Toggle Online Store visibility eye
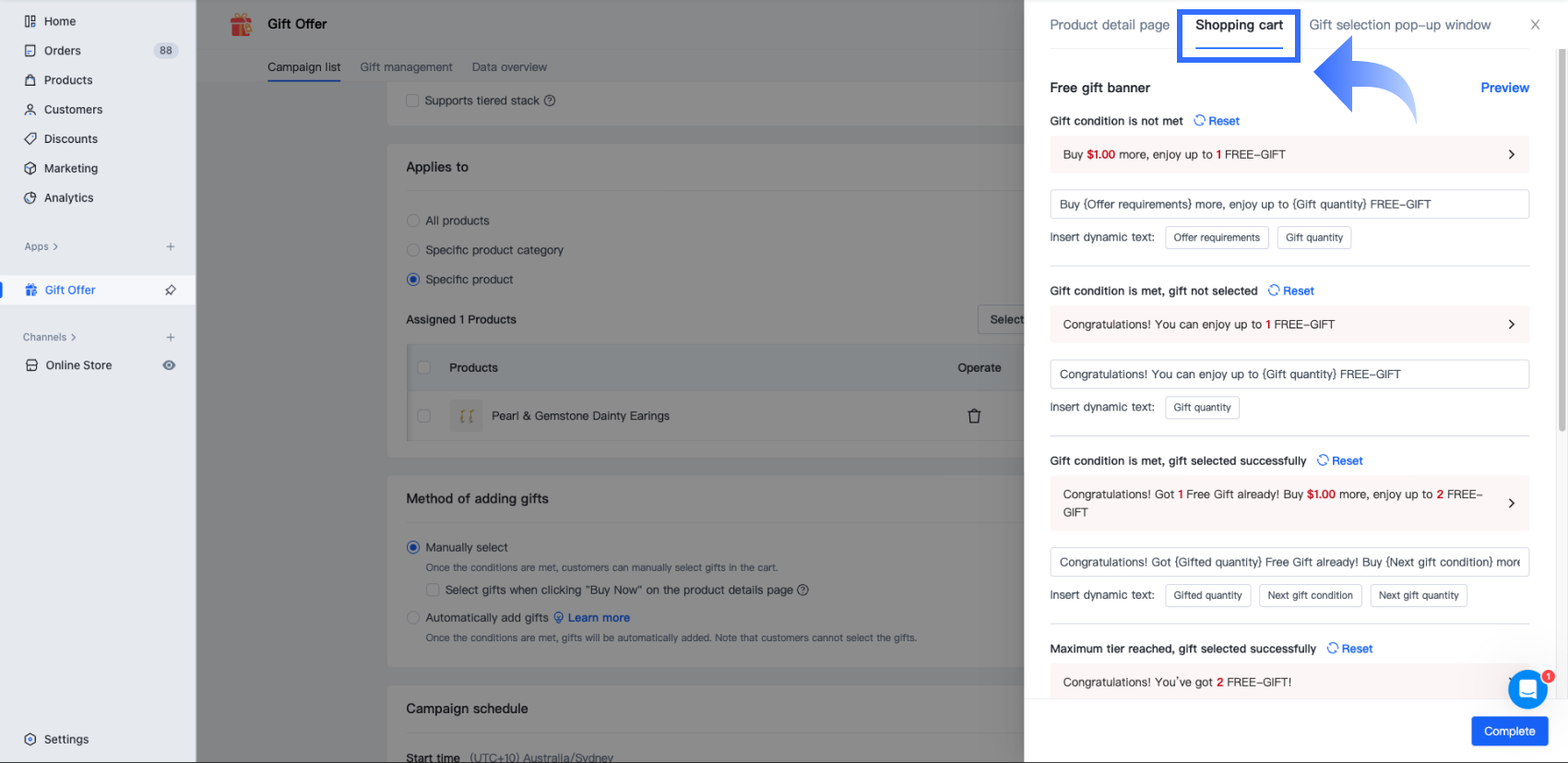 tap(169, 365)
